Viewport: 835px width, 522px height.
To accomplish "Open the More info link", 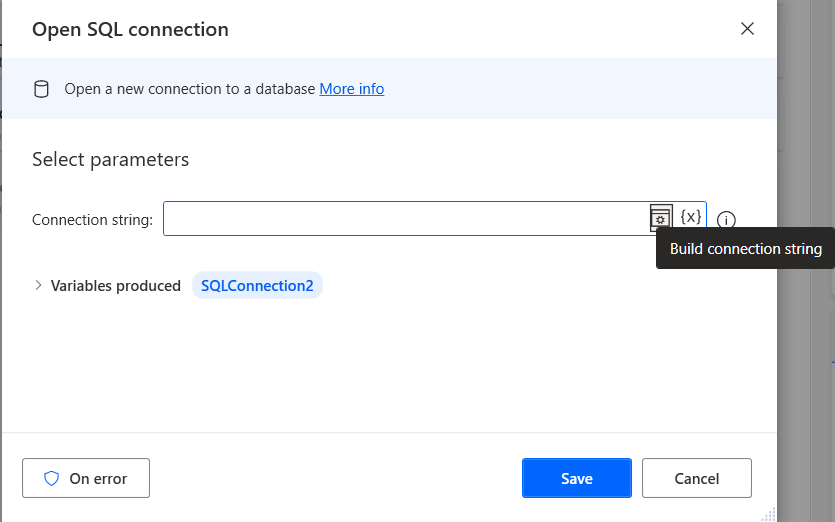I will (351, 88).
